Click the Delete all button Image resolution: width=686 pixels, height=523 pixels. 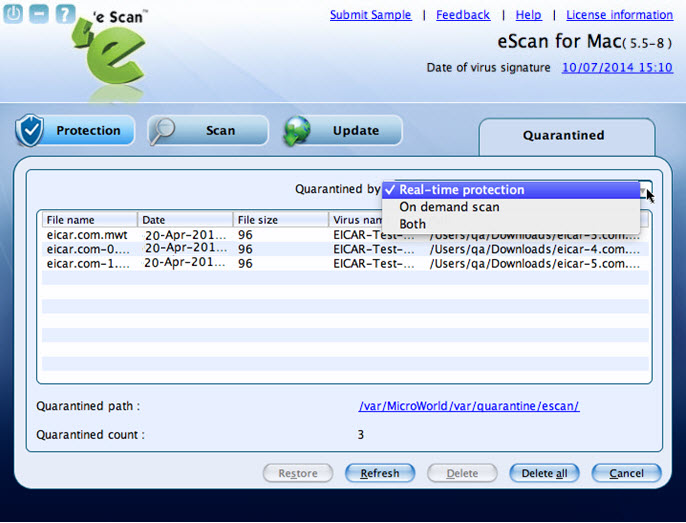point(544,473)
